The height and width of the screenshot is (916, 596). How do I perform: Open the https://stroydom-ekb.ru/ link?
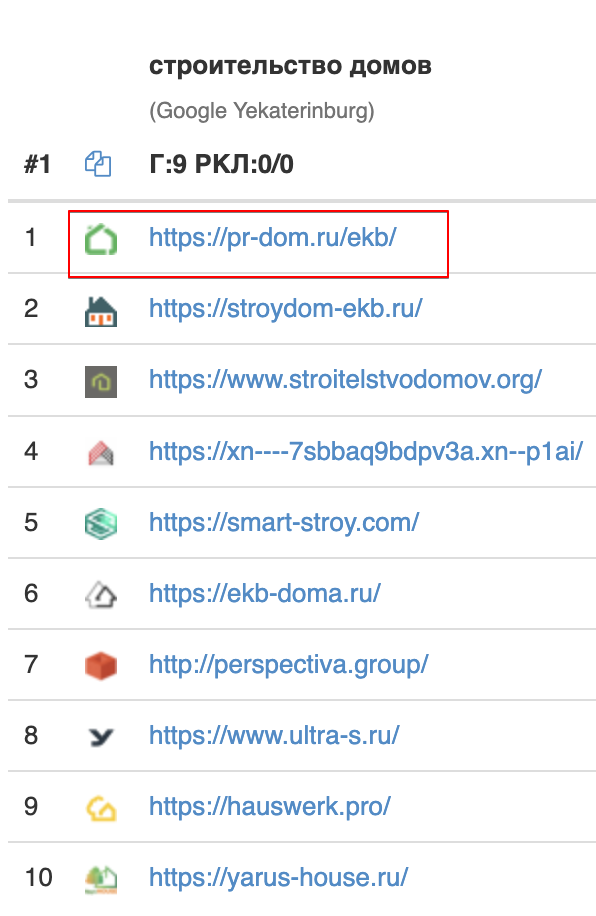click(x=286, y=309)
